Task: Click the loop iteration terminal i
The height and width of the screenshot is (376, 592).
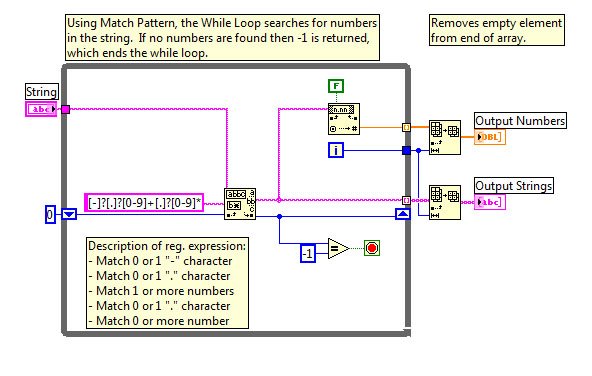Action: (336, 150)
